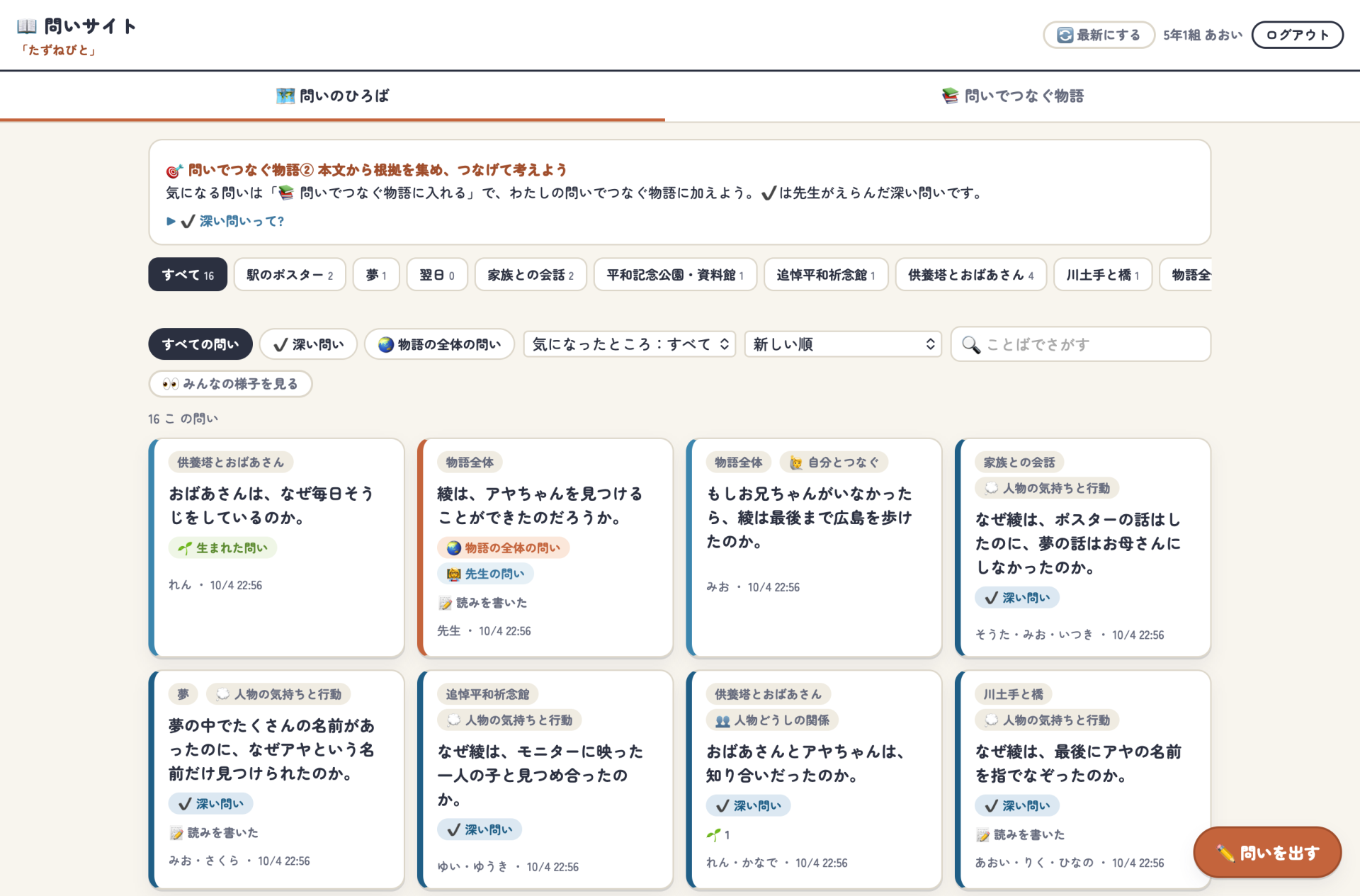Screen dimensions: 1360x896
Task: Open the 気になったところ:すべて dropdown
Action: [x=630, y=344]
